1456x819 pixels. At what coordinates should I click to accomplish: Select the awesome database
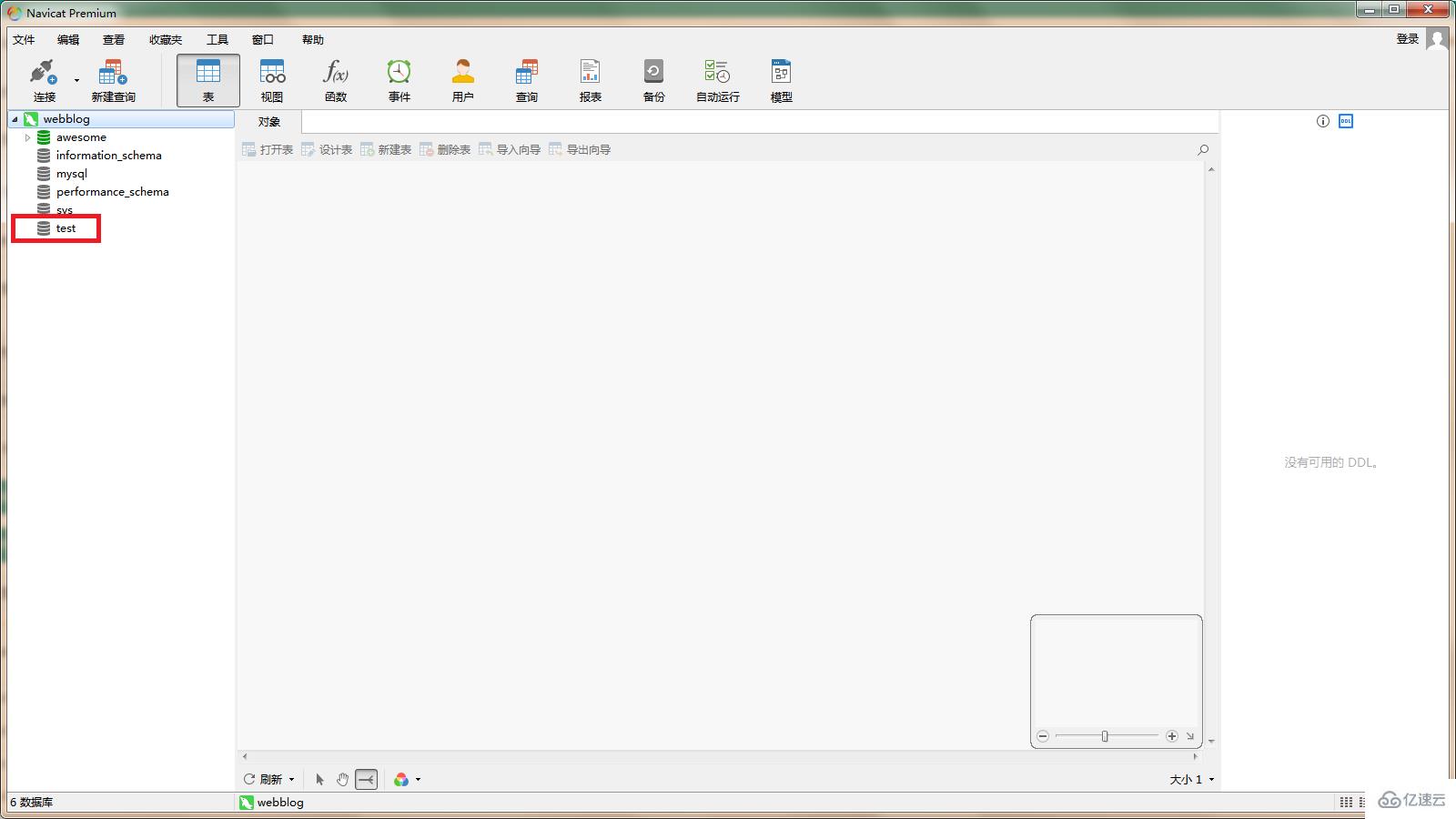click(x=81, y=137)
